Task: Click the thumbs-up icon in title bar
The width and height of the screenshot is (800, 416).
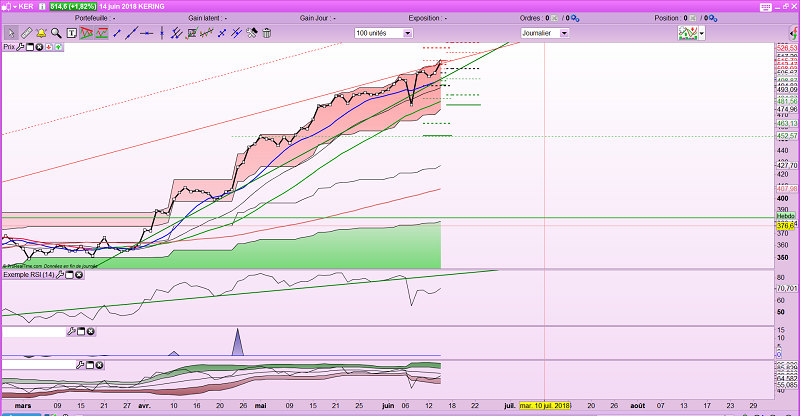Action: (6, 7)
